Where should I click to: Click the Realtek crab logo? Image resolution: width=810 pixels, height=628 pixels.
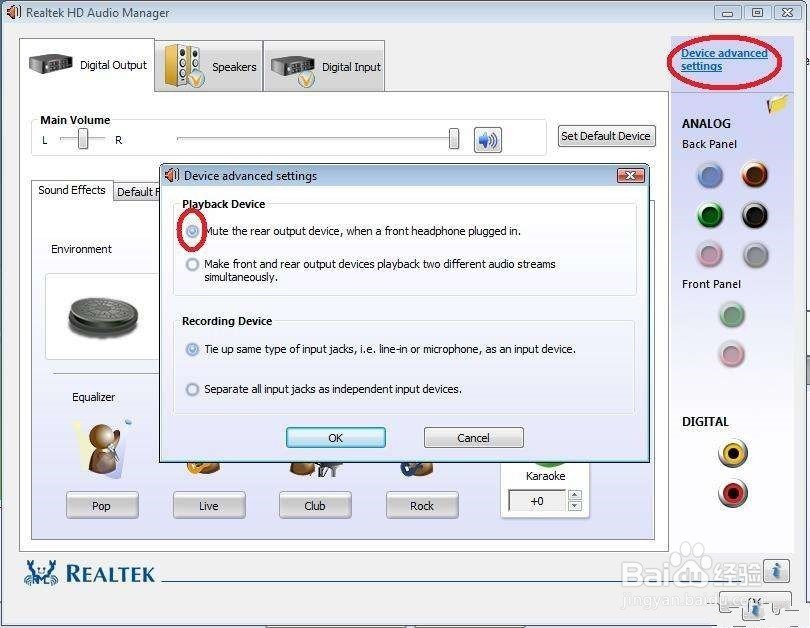41,573
